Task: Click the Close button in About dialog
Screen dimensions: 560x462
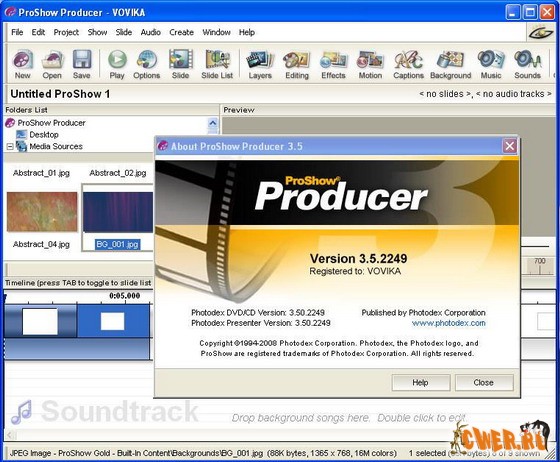Action: point(484,382)
